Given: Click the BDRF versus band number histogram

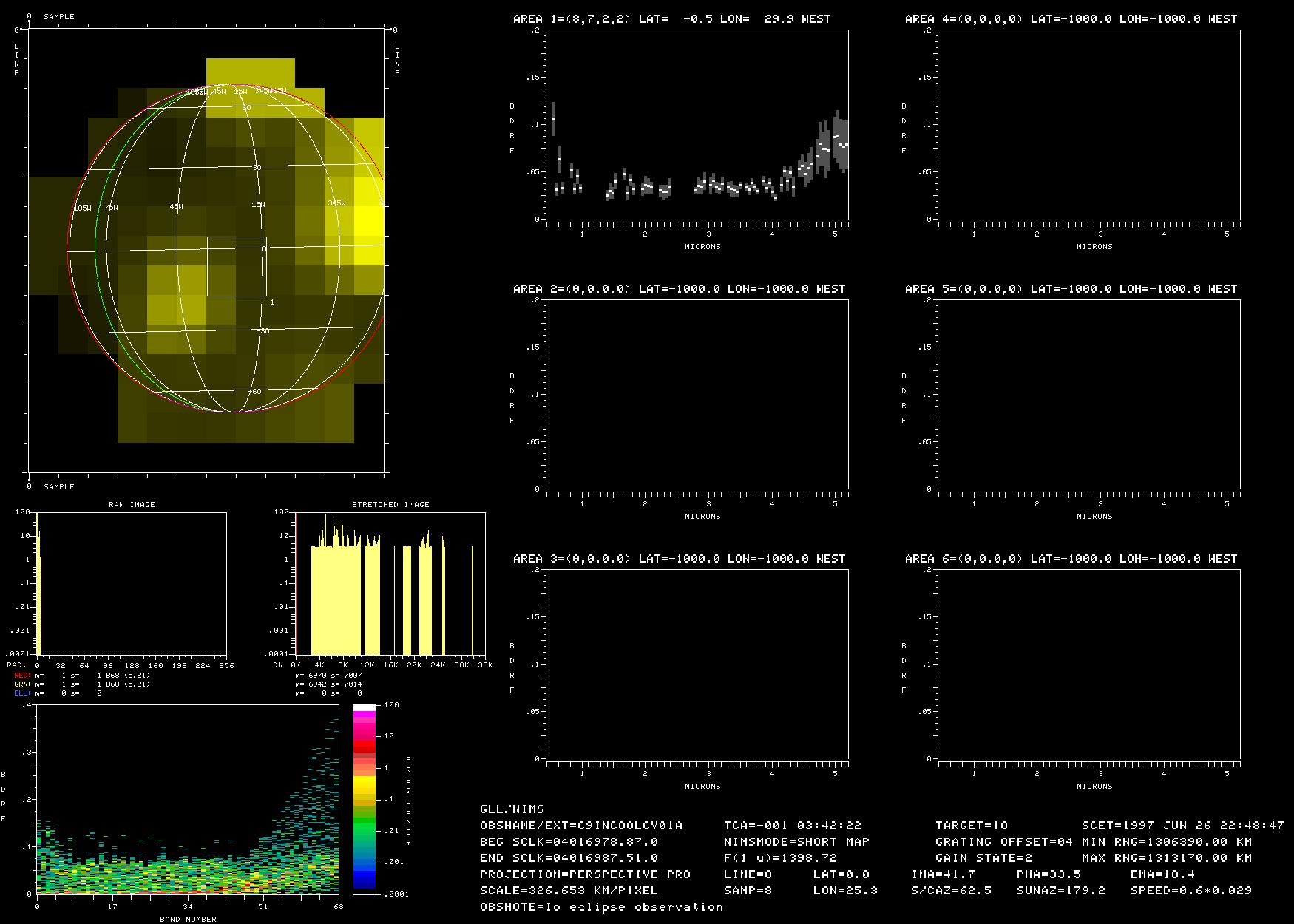Looking at the screenshot, I should pos(188,800).
